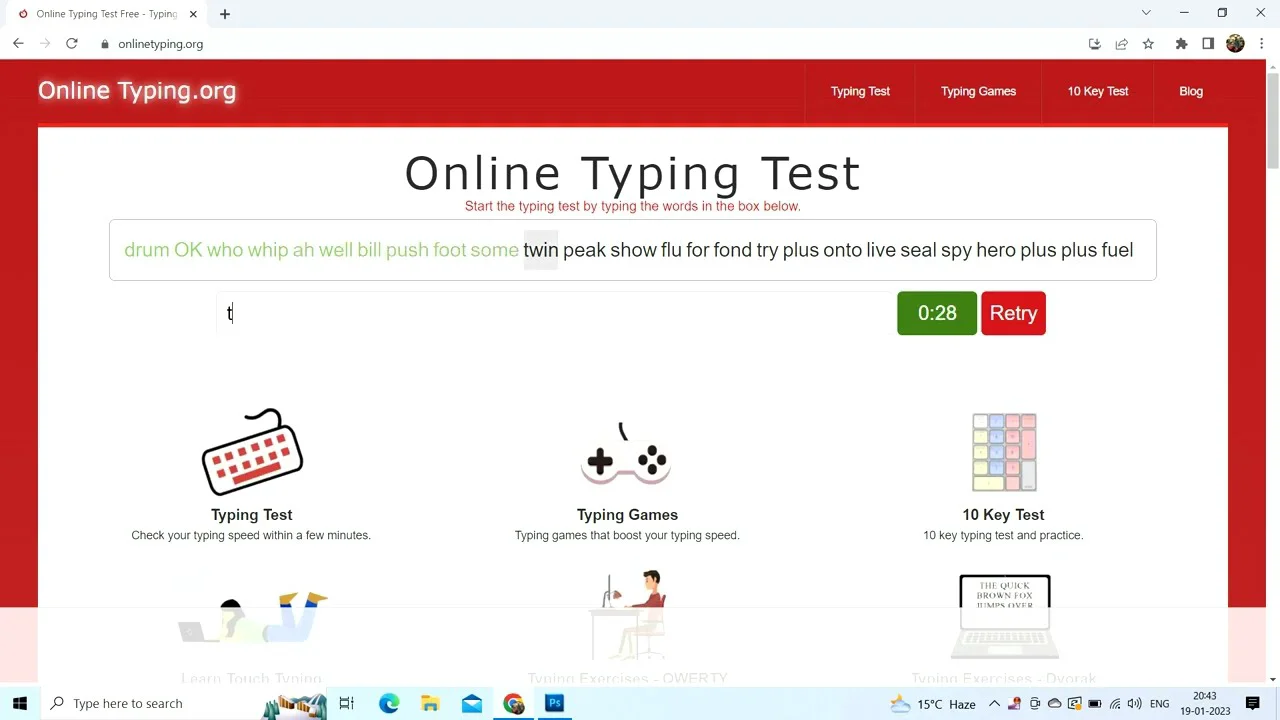Click the install app icon in address bar
The image size is (1280, 720).
(x=1094, y=44)
